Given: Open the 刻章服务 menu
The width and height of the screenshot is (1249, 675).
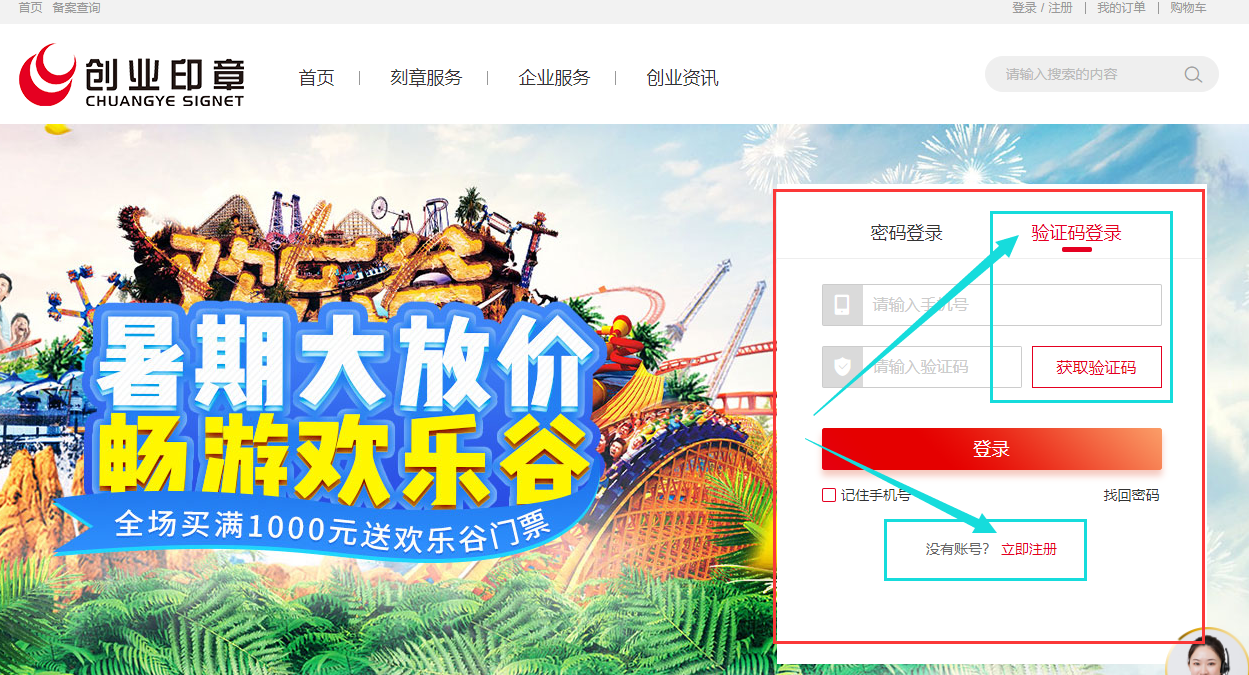Looking at the screenshot, I should (x=426, y=78).
